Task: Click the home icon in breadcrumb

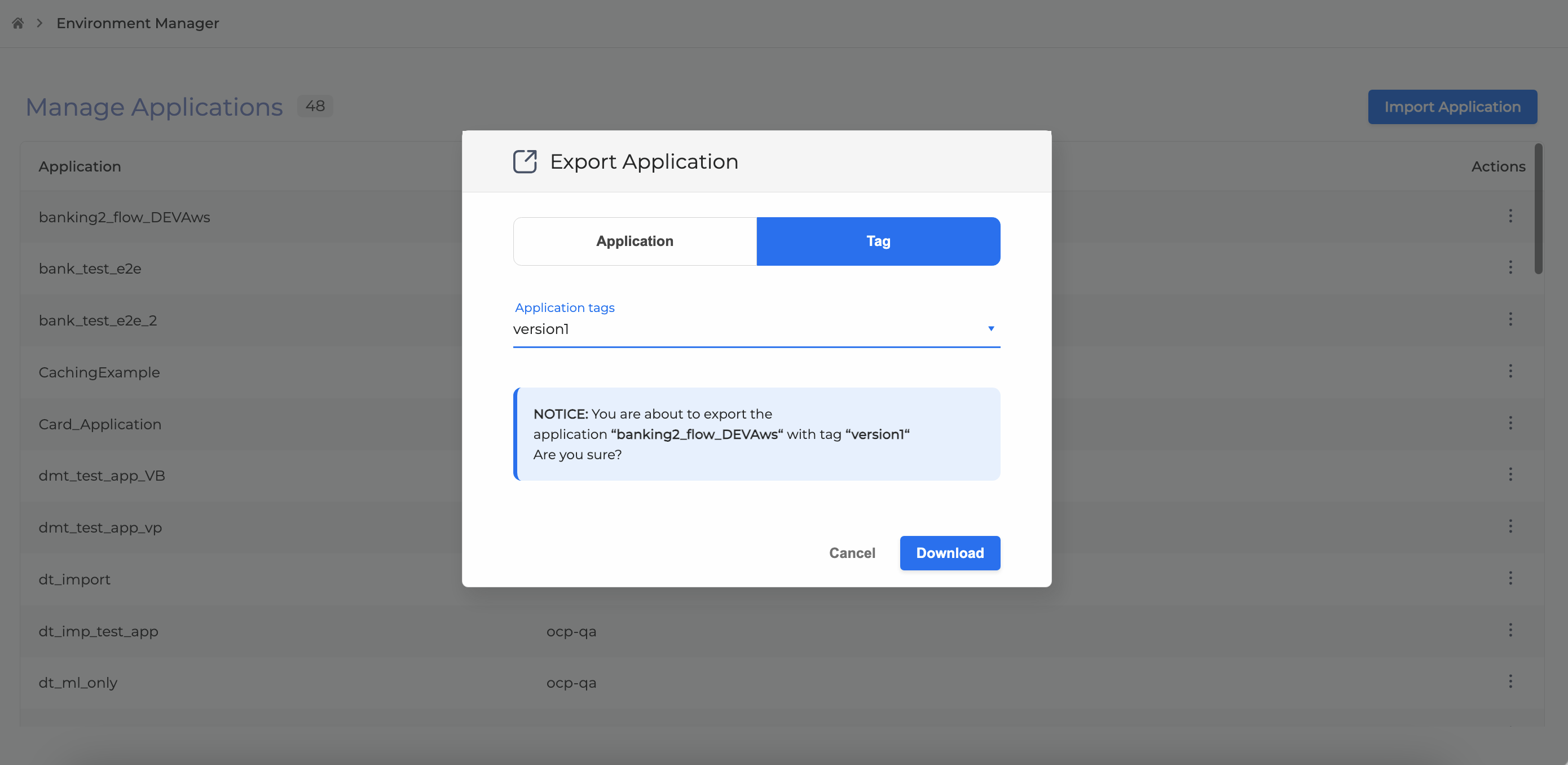Action: coord(17,23)
